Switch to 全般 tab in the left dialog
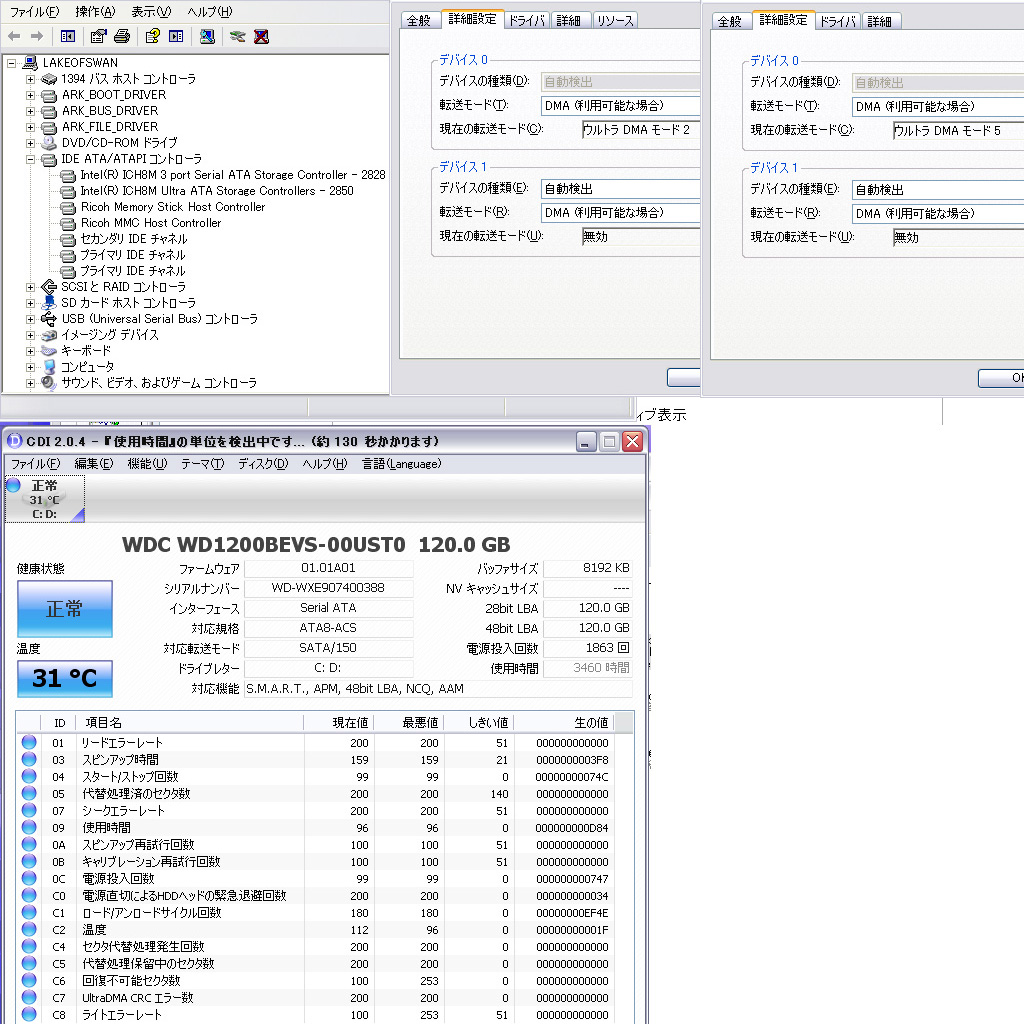The image size is (1024, 1024). click(x=419, y=21)
